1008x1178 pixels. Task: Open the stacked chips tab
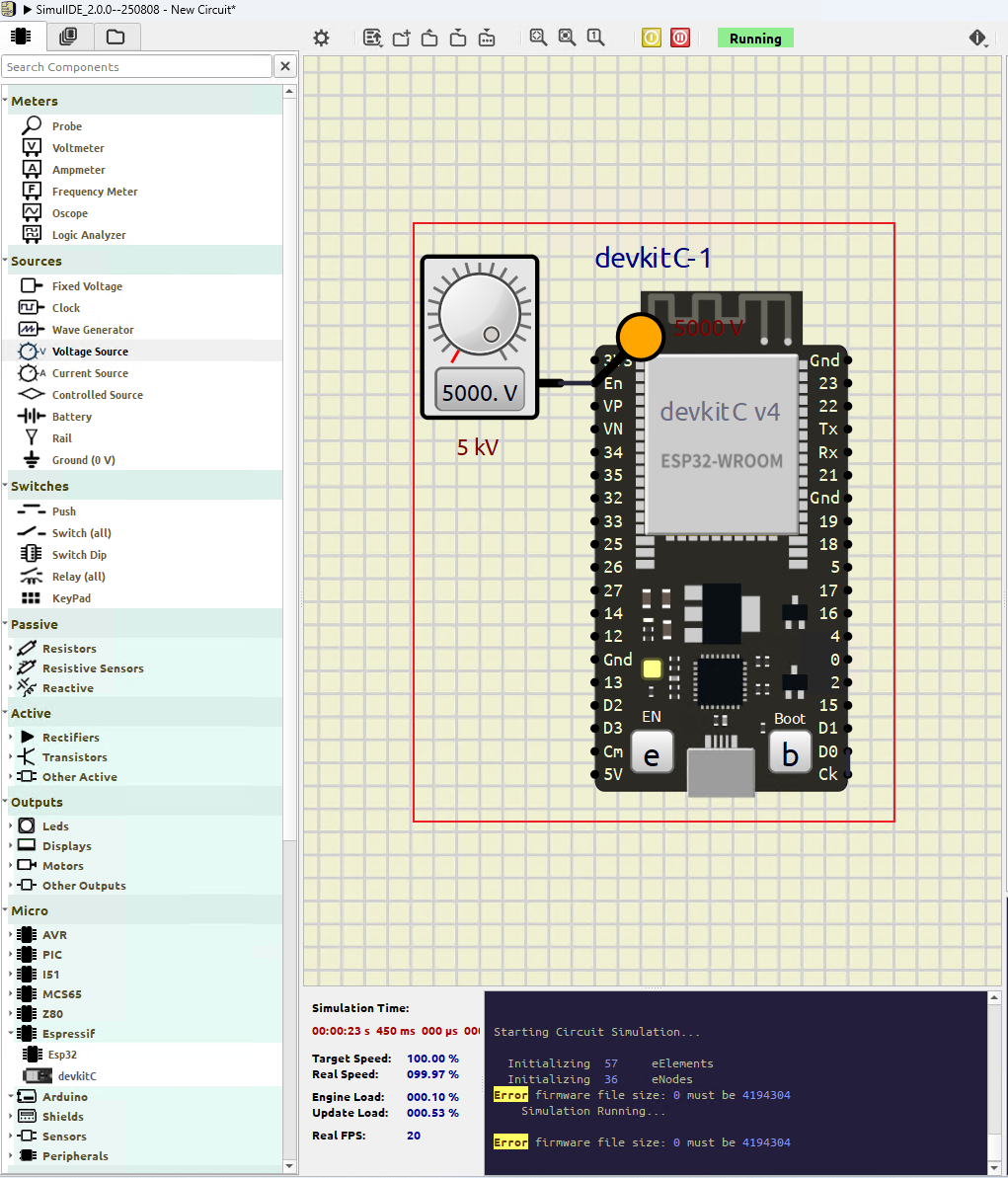coord(68,37)
